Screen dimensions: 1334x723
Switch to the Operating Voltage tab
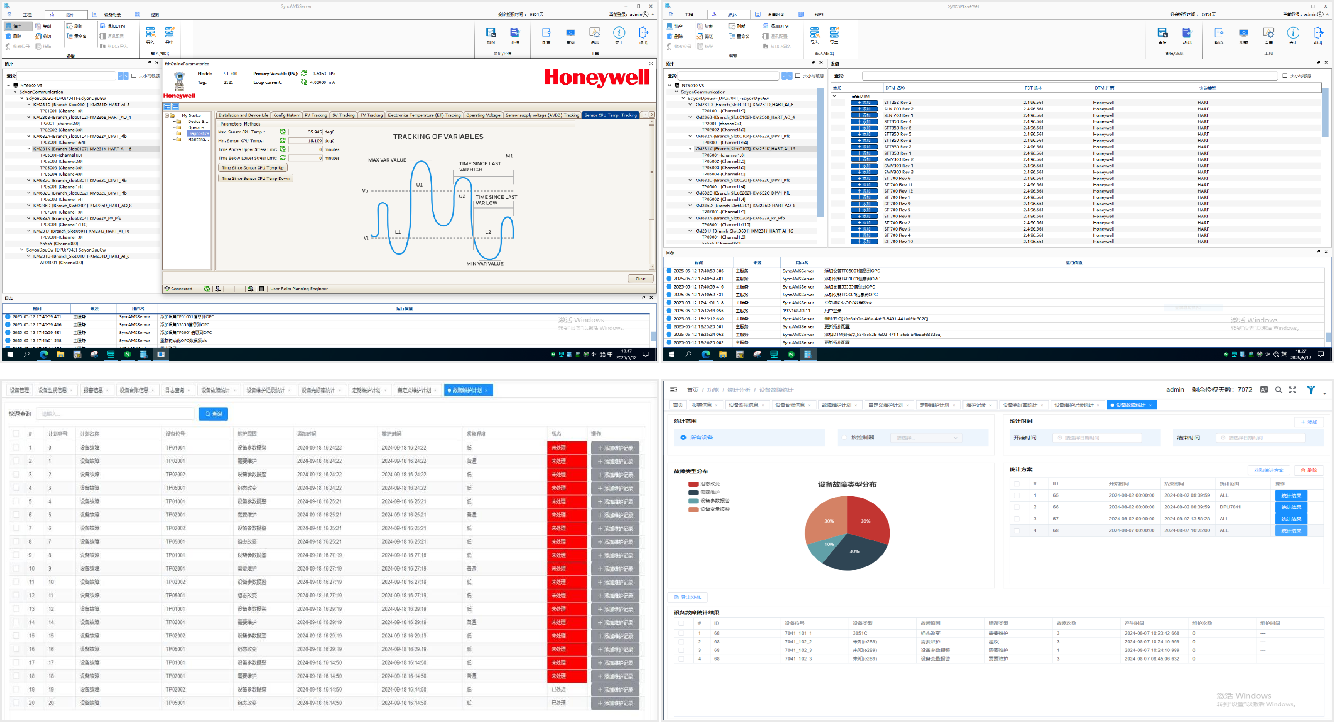(x=485, y=115)
